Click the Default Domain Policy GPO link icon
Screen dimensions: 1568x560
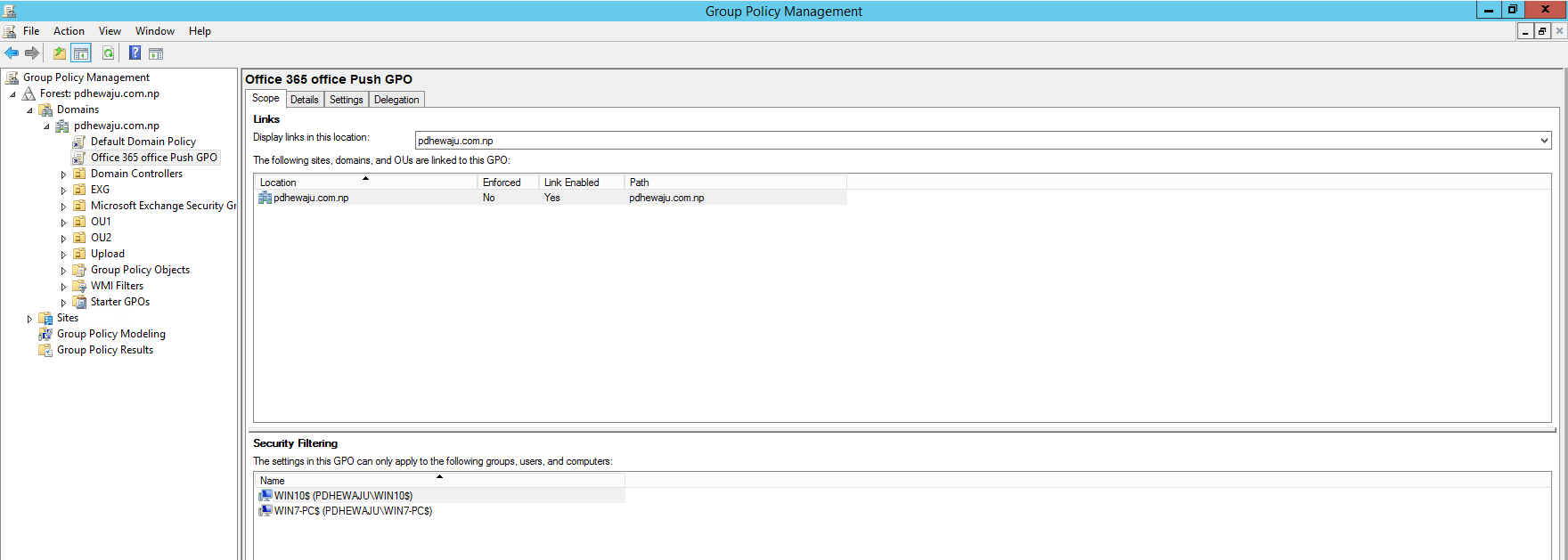click(x=79, y=142)
